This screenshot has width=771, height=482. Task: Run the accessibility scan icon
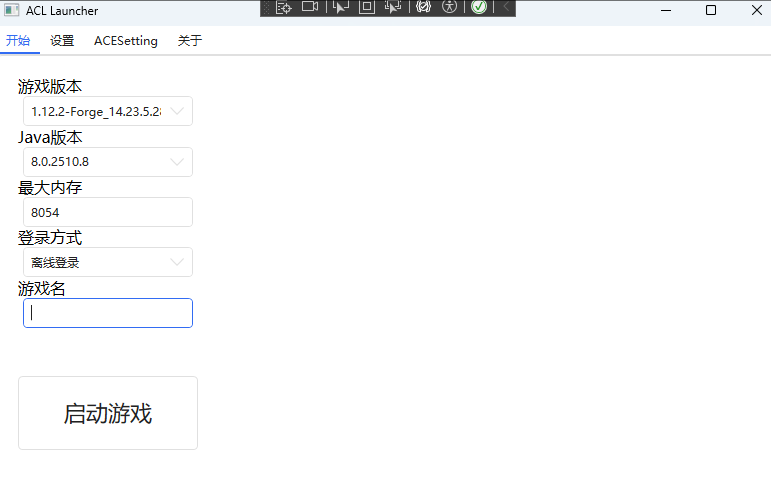click(449, 7)
